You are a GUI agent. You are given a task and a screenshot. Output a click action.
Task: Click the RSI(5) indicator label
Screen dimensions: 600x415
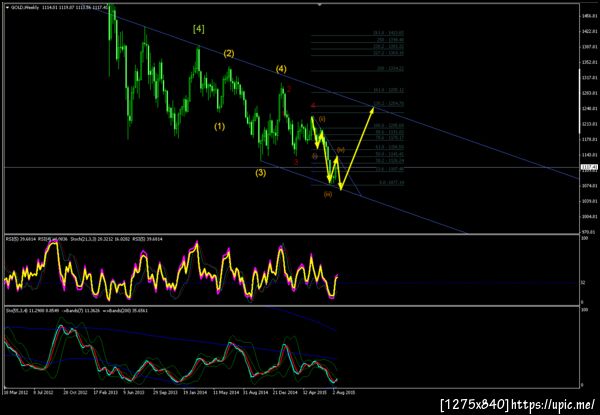[15, 239]
